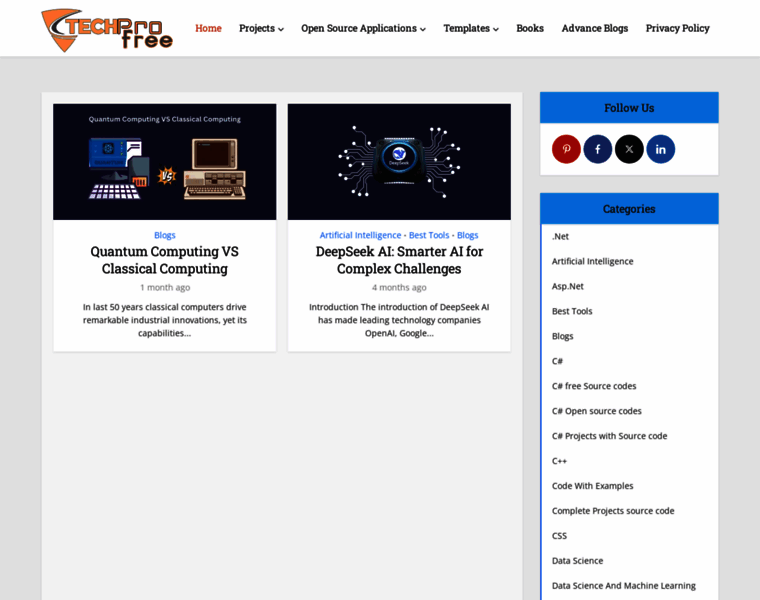760x600 pixels.
Task: Open the DeepSeek AI article thumbnail image
Action: [399, 161]
